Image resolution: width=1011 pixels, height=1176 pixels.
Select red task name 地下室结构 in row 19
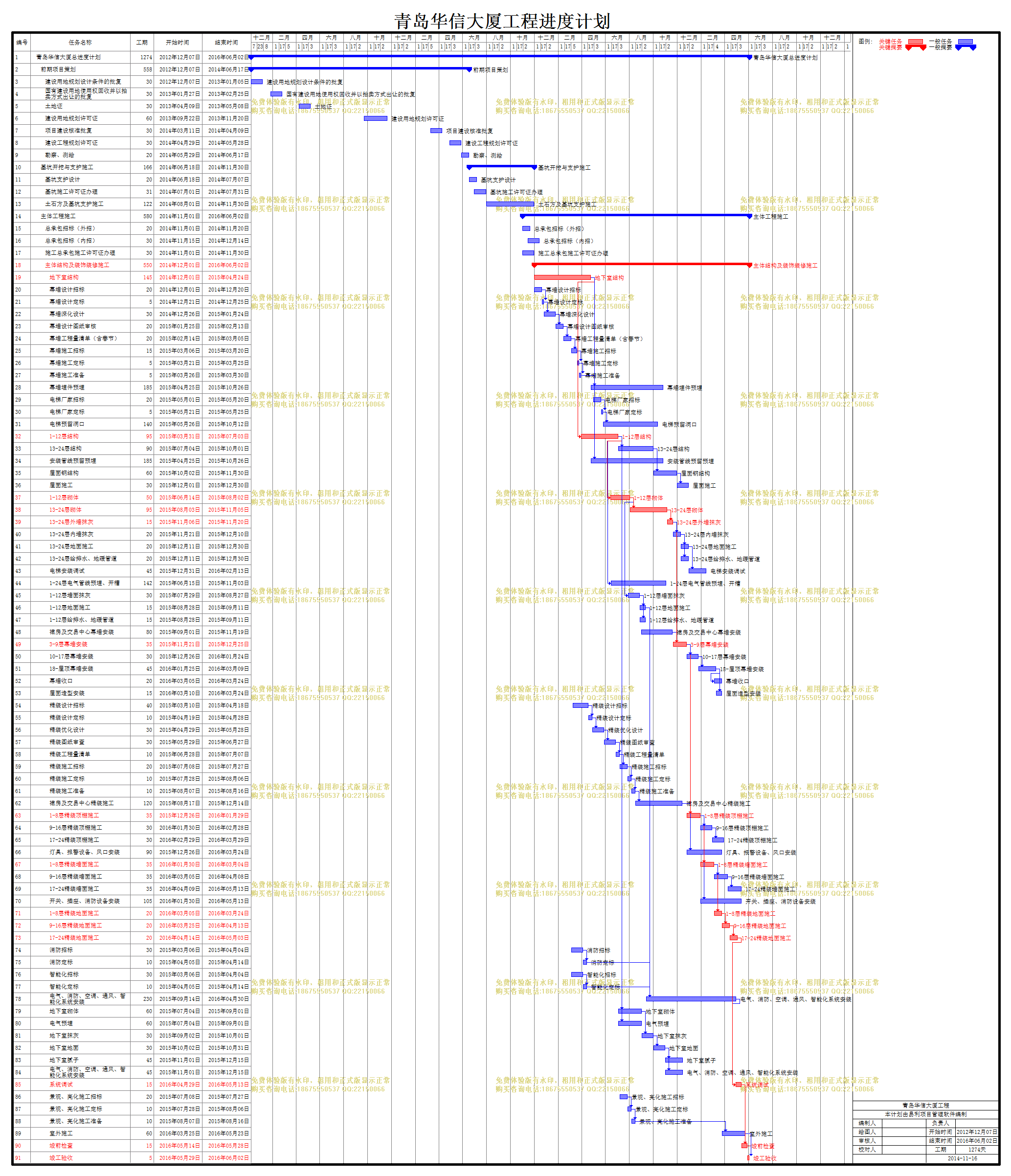[64, 277]
